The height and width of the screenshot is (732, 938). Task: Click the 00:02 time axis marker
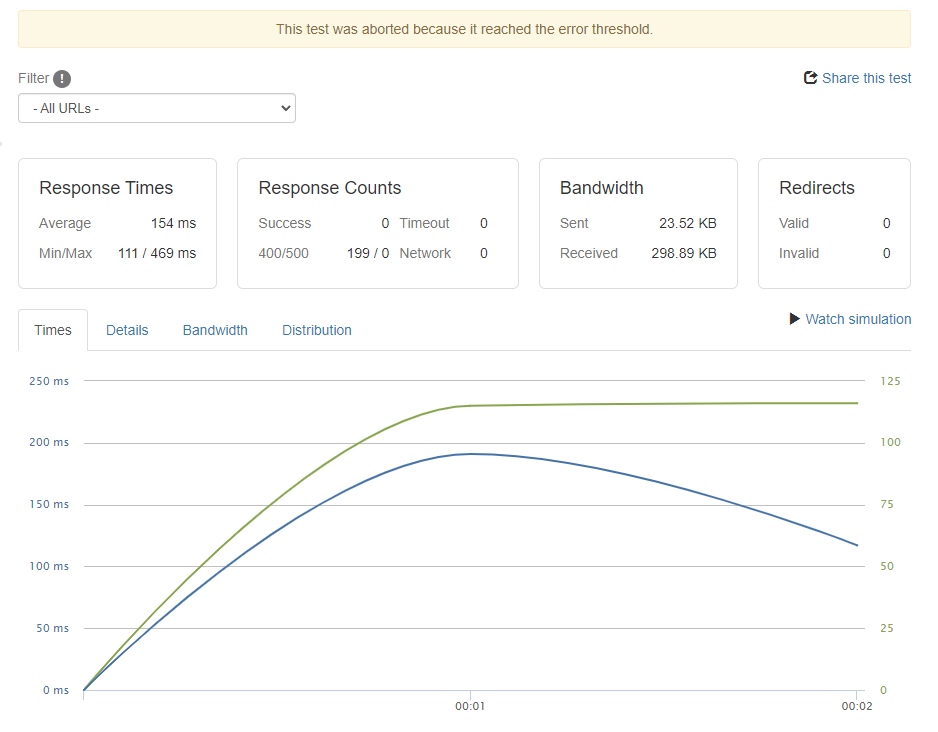click(856, 706)
